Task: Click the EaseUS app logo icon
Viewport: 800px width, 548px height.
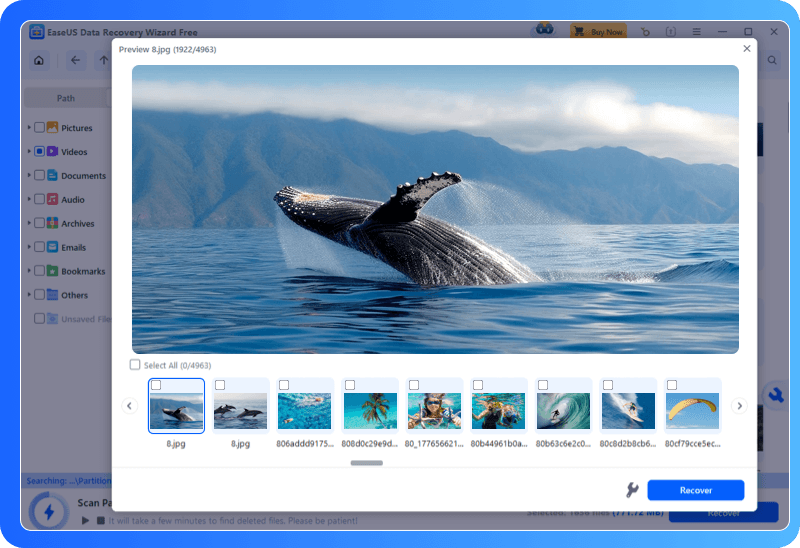Action: 36,32
